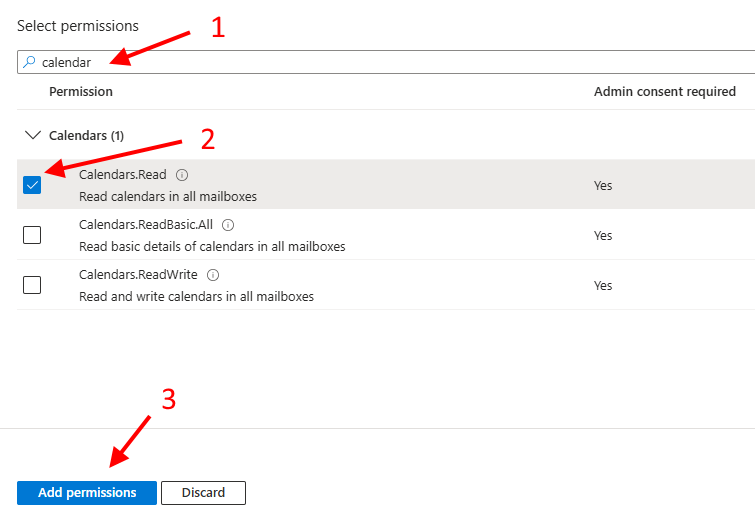Click the 'Read and write calendars' description
755x517 pixels.
coord(196,296)
